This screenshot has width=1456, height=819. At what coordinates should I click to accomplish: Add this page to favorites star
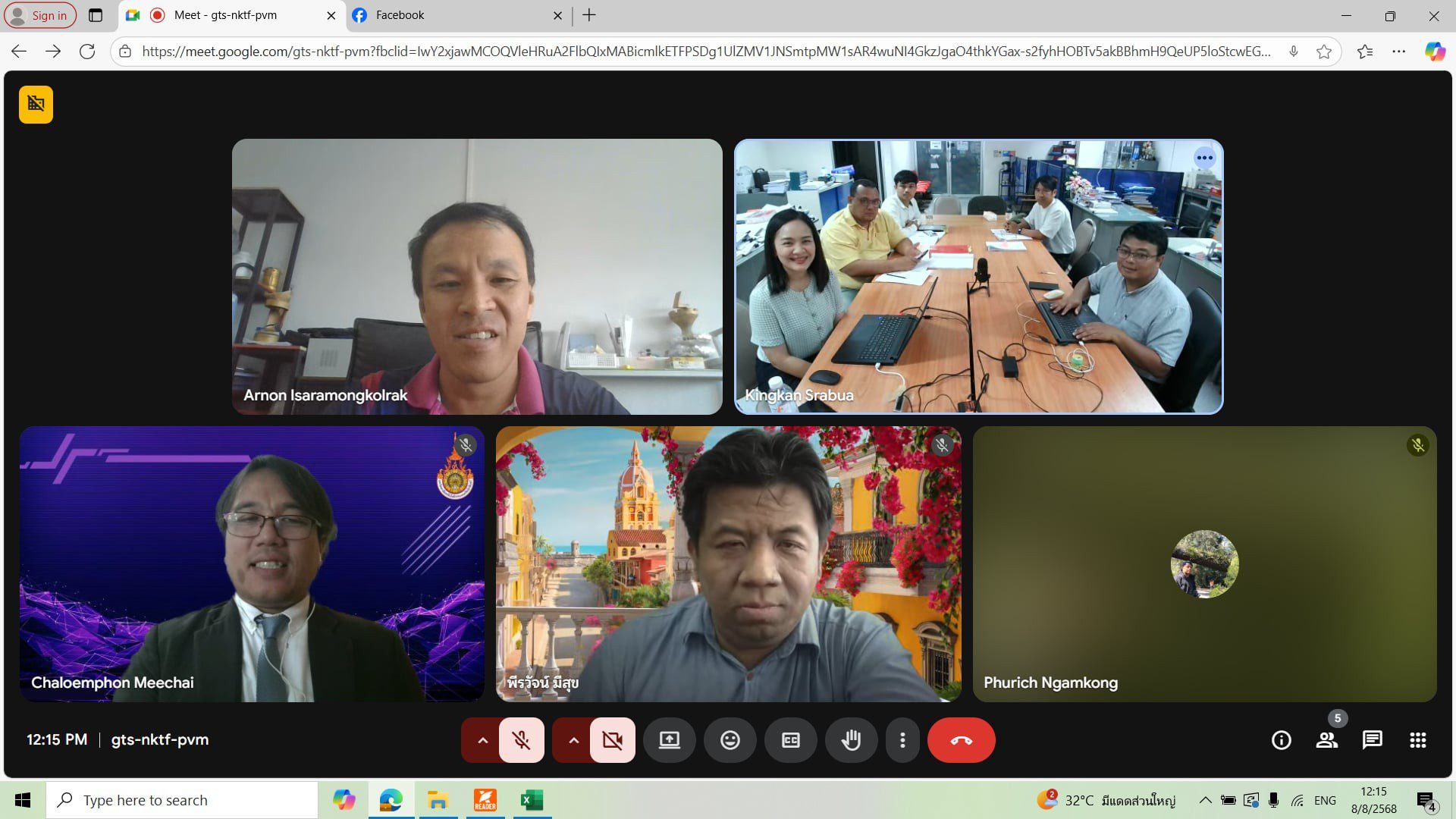point(1324,51)
